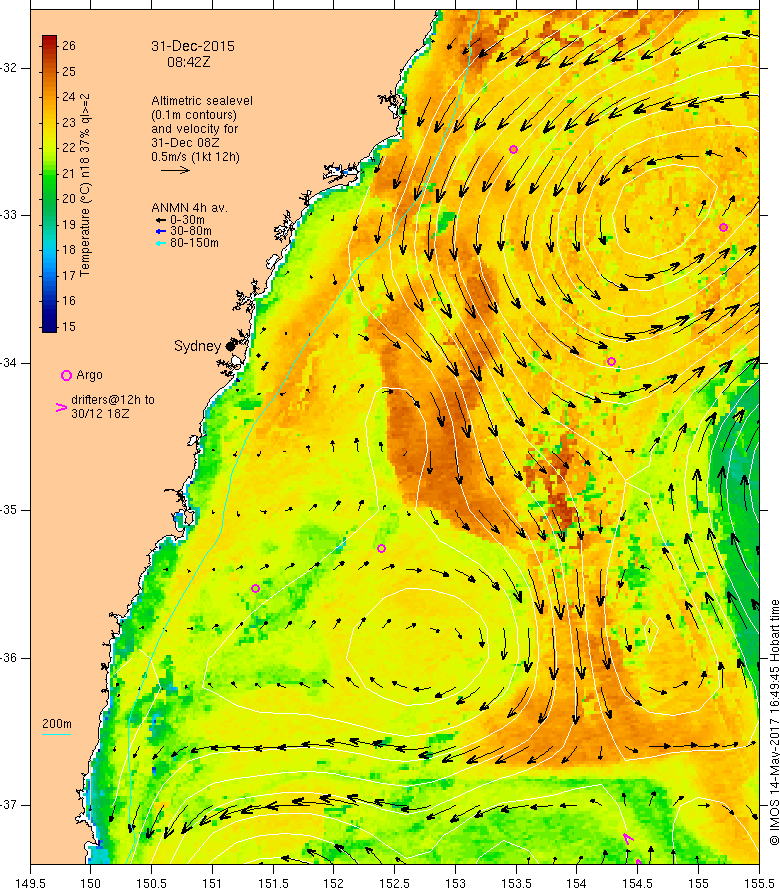Click the Argo magenta circle legend icon
This screenshot has width=780, height=890.
(x=66, y=375)
